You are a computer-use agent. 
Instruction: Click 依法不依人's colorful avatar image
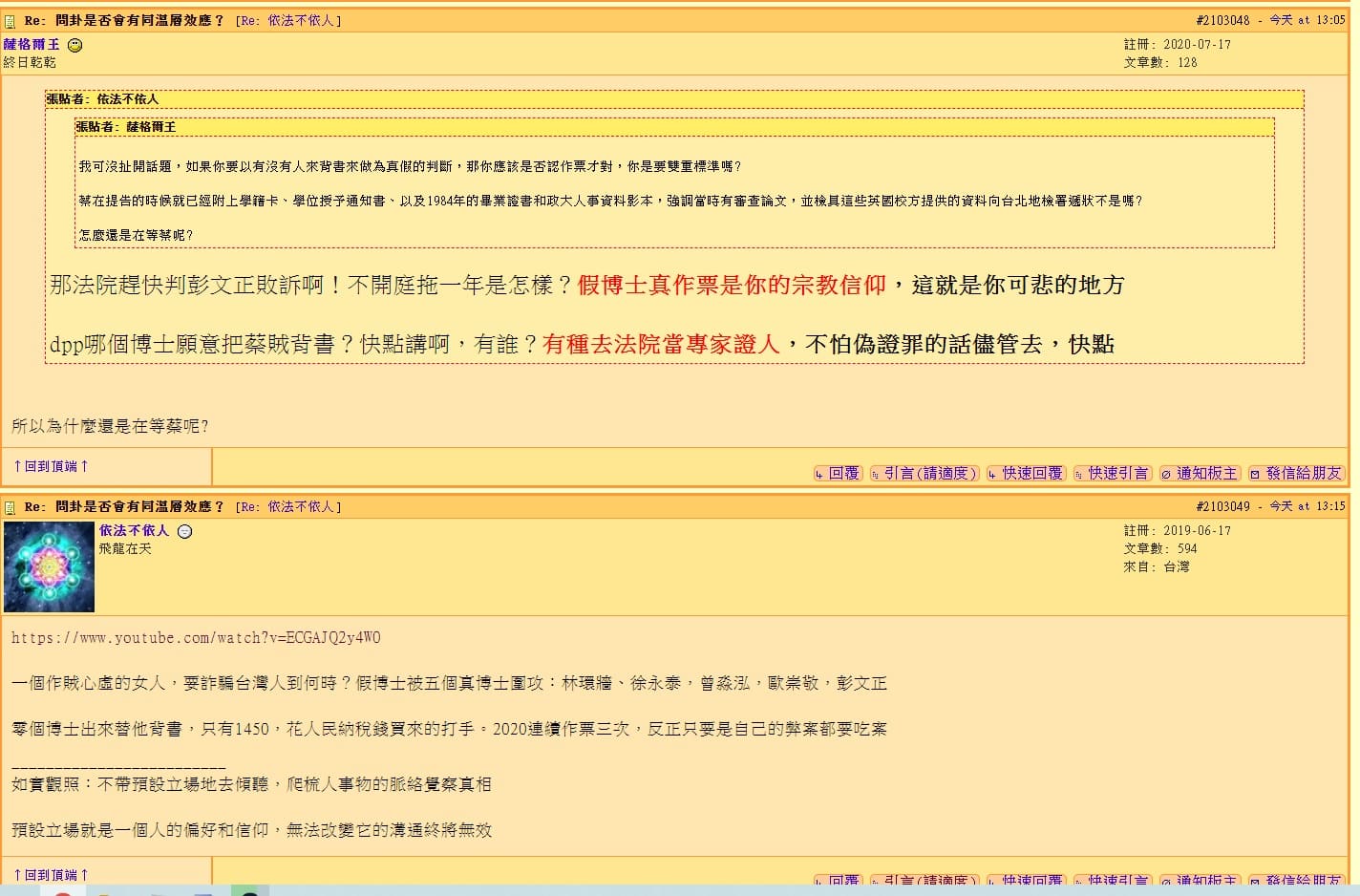click(48, 565)
